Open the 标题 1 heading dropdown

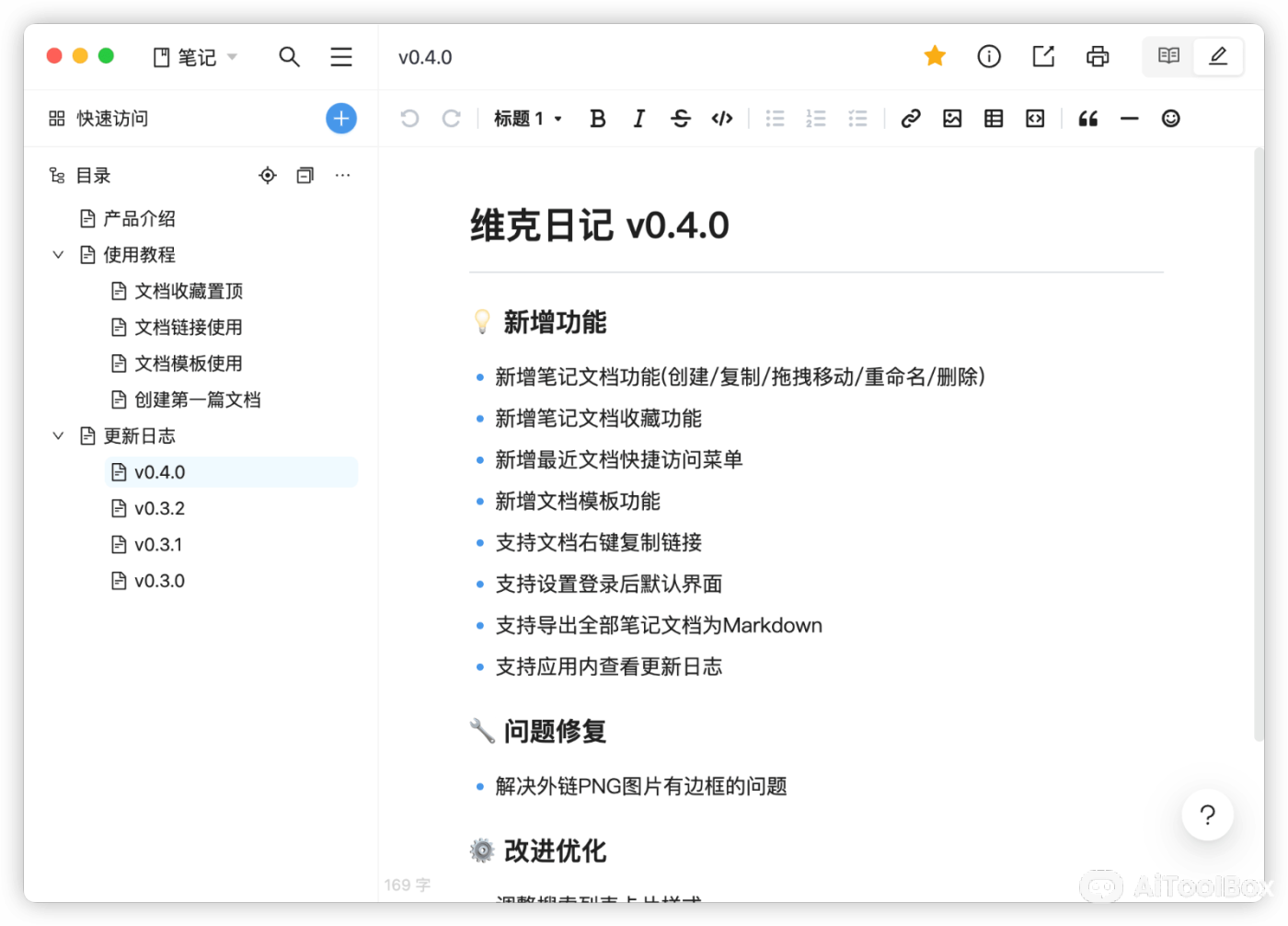pos(527,118)
